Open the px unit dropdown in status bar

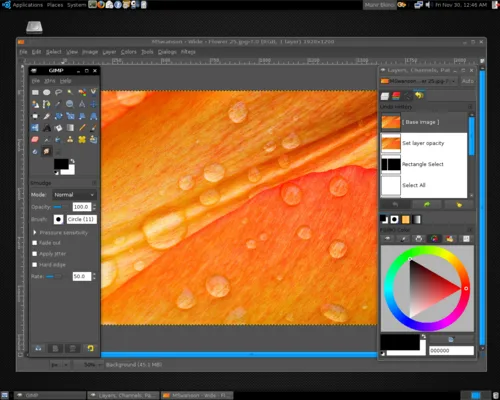pos(60,365)
